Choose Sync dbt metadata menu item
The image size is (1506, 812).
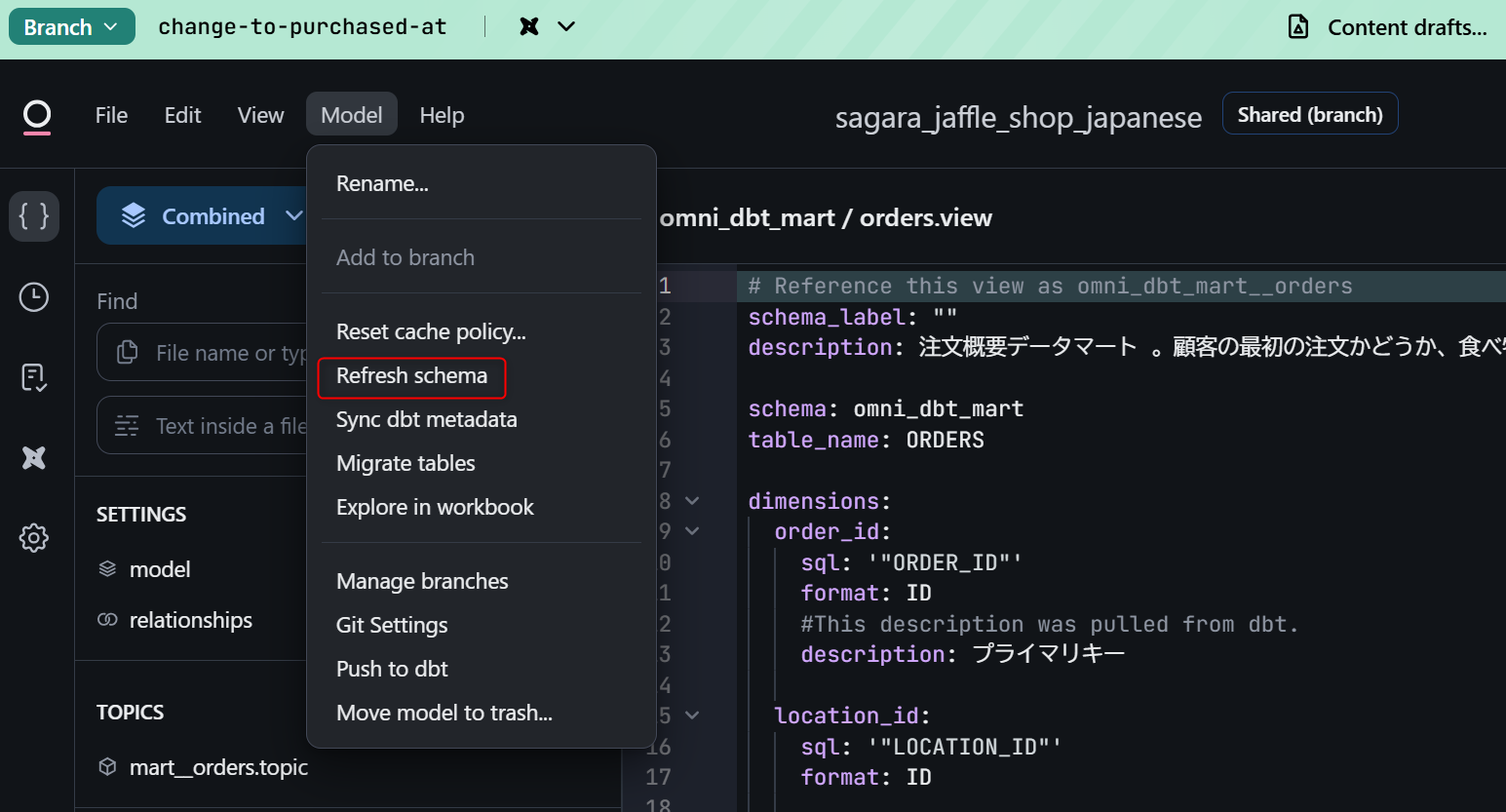tap(426, 420)
